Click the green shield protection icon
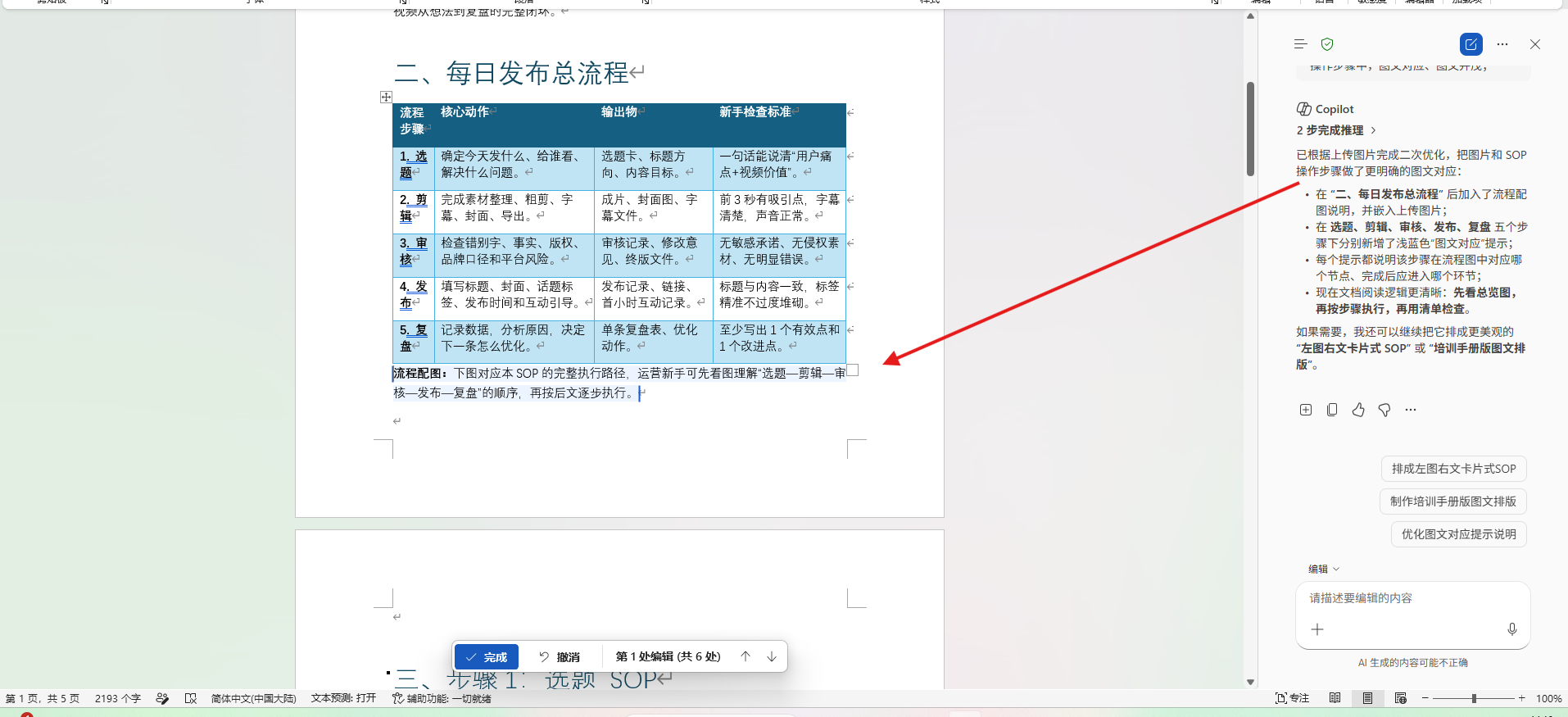 1327,44
